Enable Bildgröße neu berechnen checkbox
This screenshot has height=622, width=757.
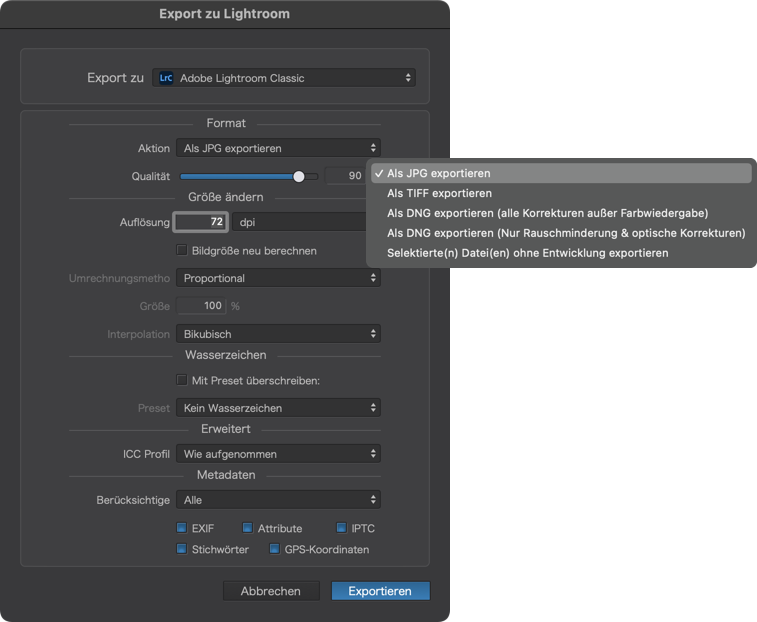pyautogui.click(x=182, y=250)
